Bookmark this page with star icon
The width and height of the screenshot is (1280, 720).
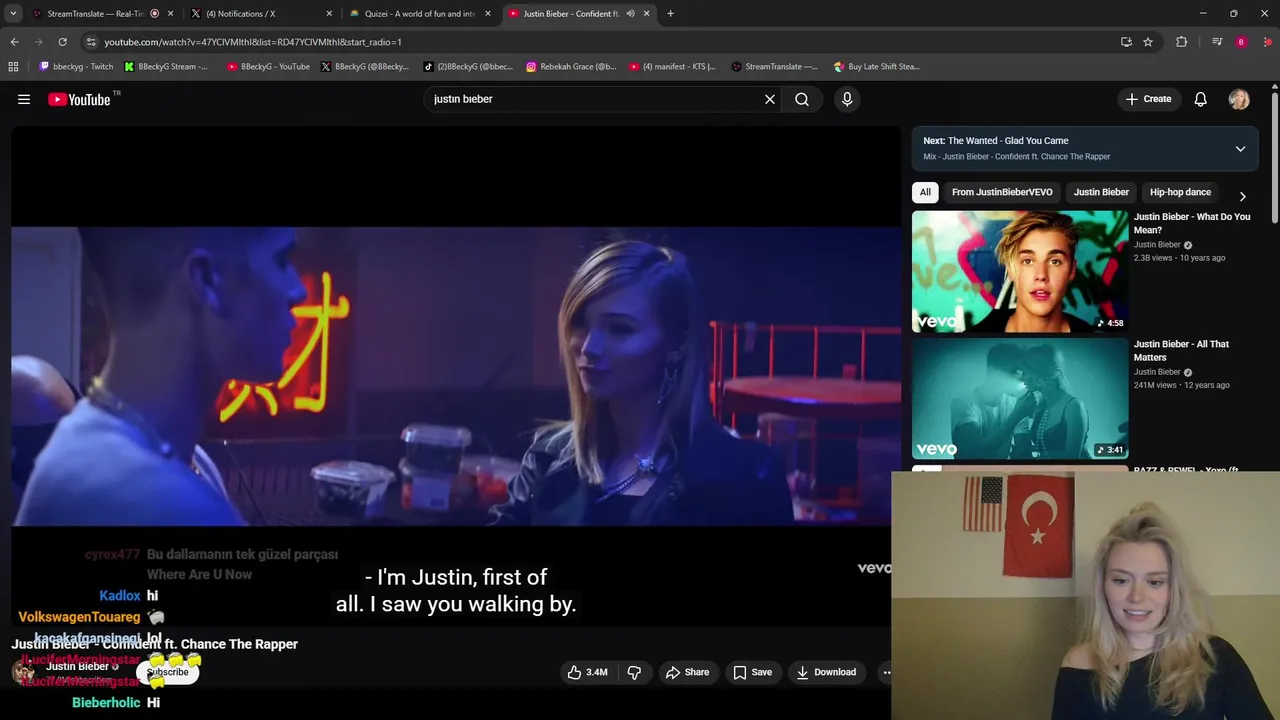(x=1148, y=42)
